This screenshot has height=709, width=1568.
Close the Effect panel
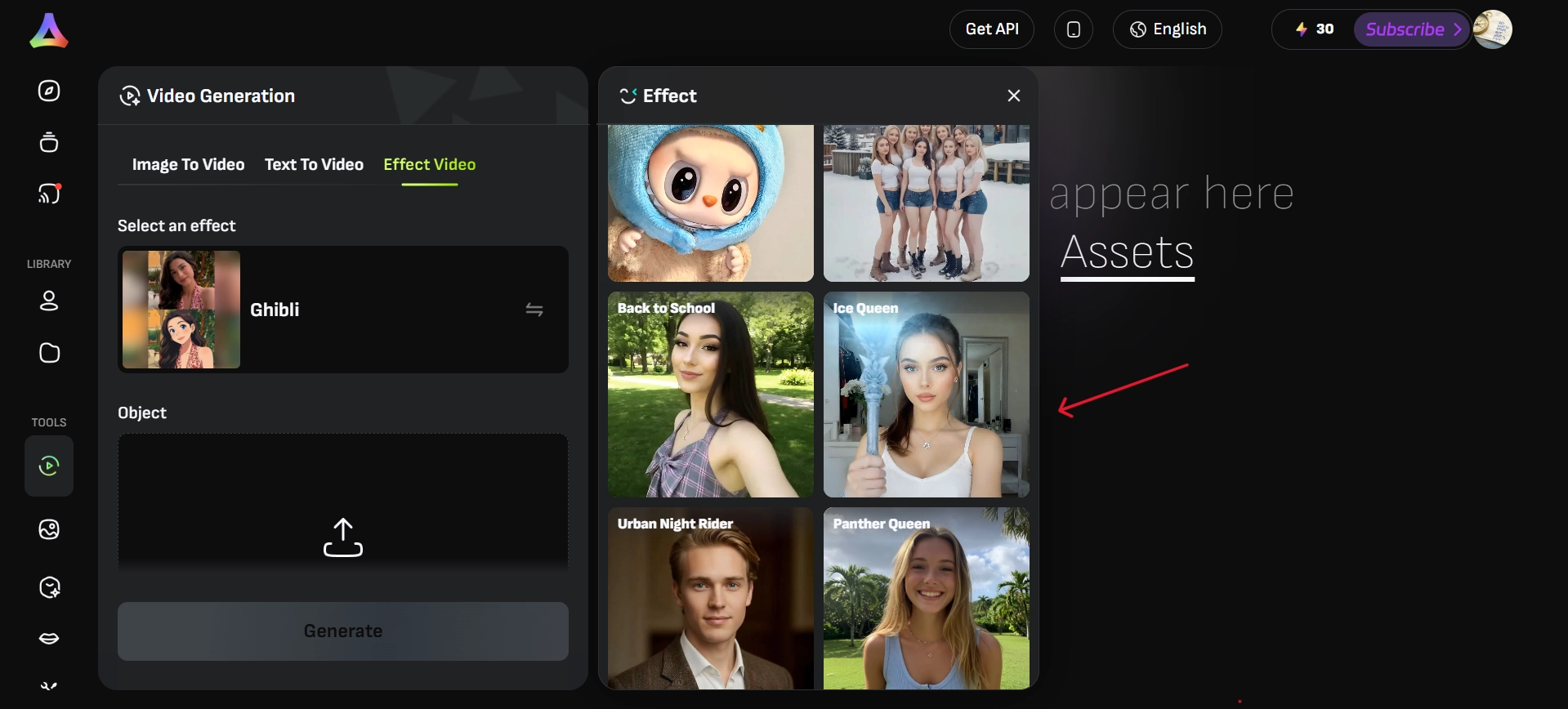1014,96
